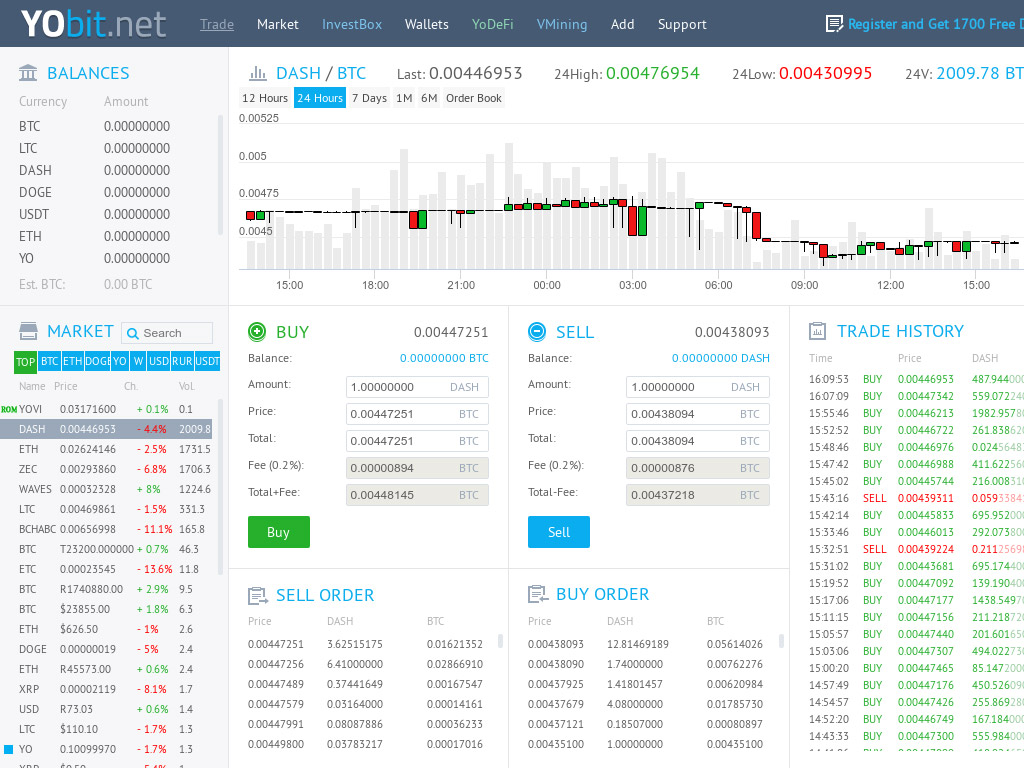Viewport: 1024px width, 768px height.
Task: Click the Sell Order list scrollbar
Action: [x=500, y=641]
